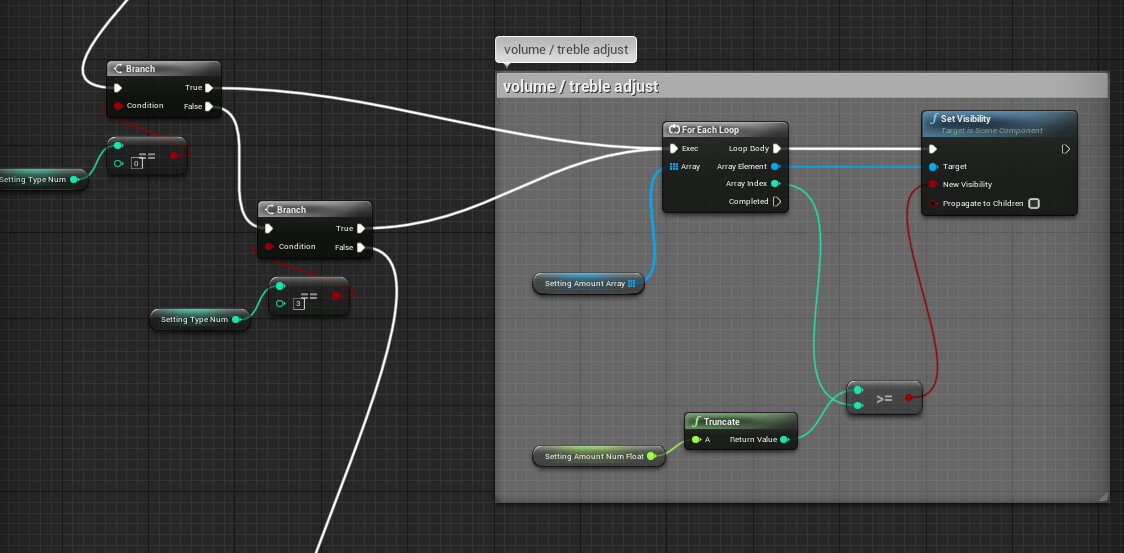Click True pin on Branch wired to == 3
1124x553 pixels.
click(x=361, y=228)
